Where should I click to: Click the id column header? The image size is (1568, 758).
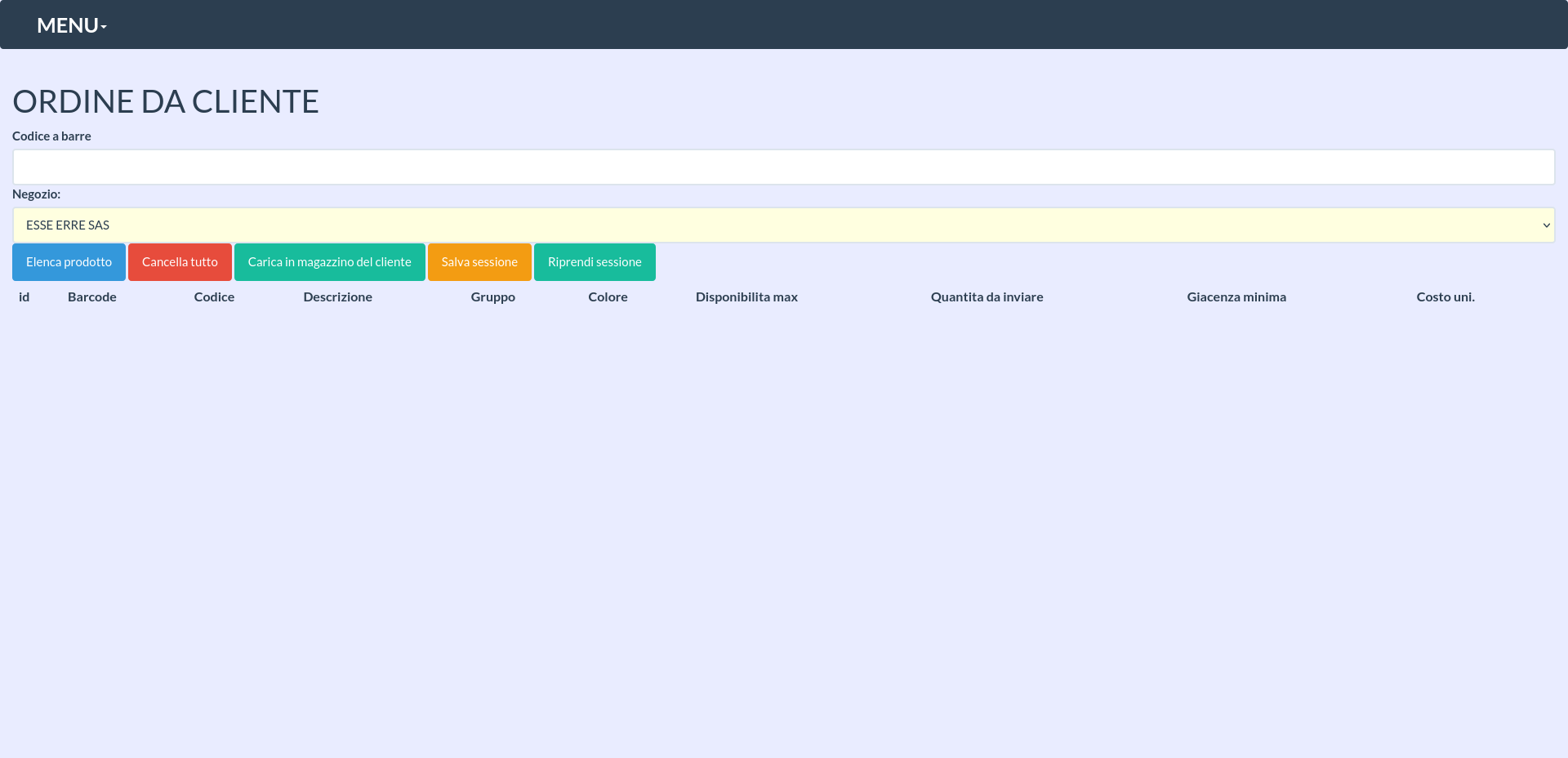pyautogui.click(x=24, y=297)
